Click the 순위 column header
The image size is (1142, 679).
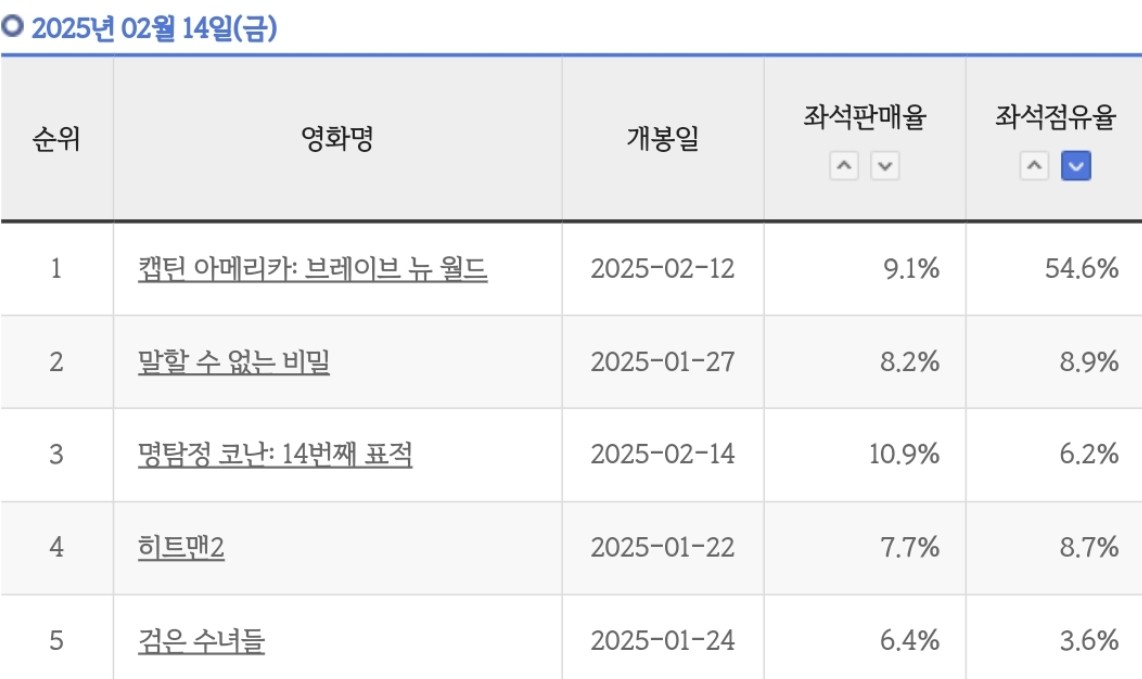pyautogui.click(x=56, y=139)
